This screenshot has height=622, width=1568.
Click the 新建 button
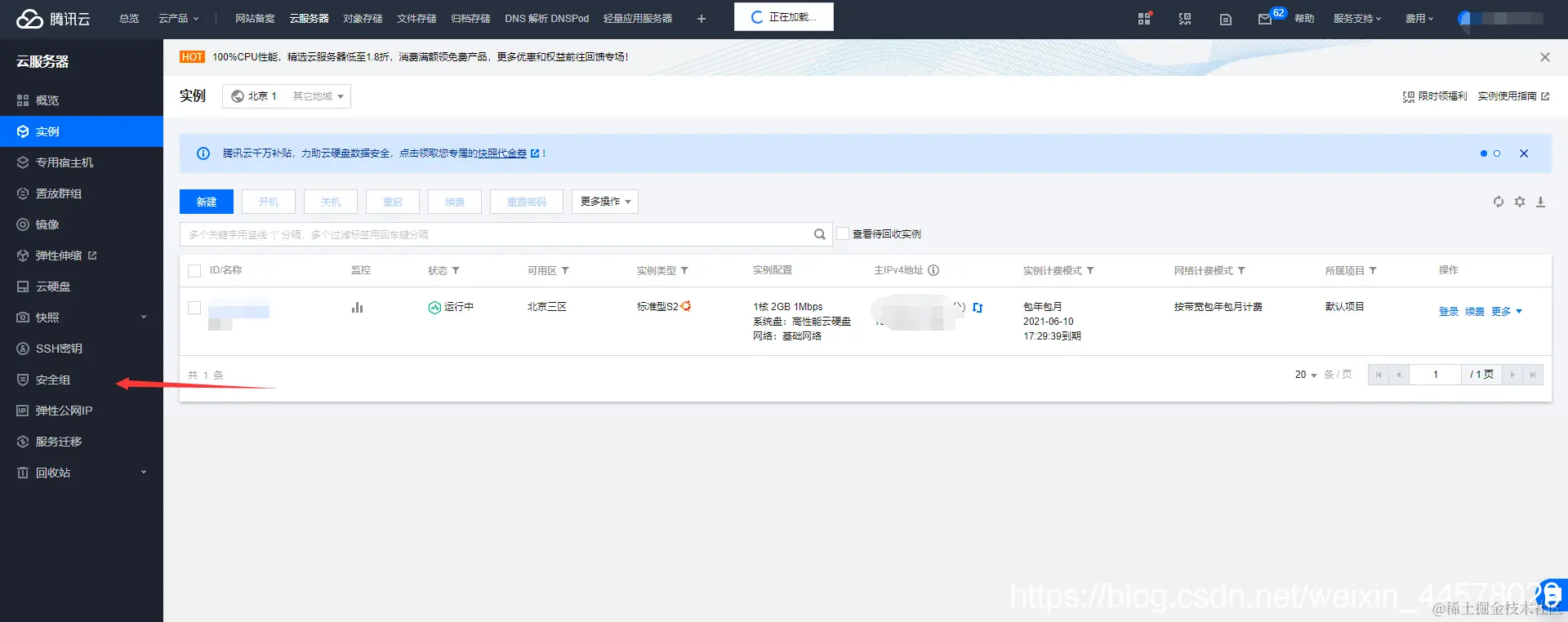tap(207, 202)
